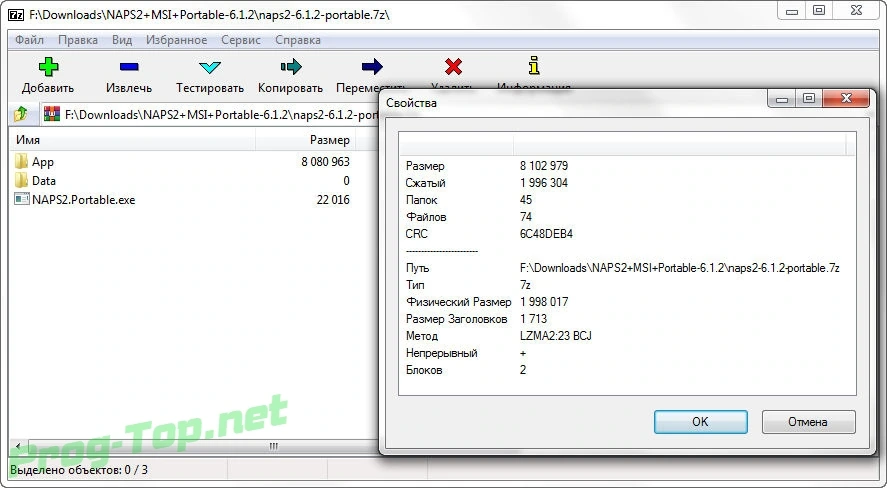The image size is (887, 488).
Task: Click the Блоков row label
Action: pyautogui.click(x=424, y=370)
